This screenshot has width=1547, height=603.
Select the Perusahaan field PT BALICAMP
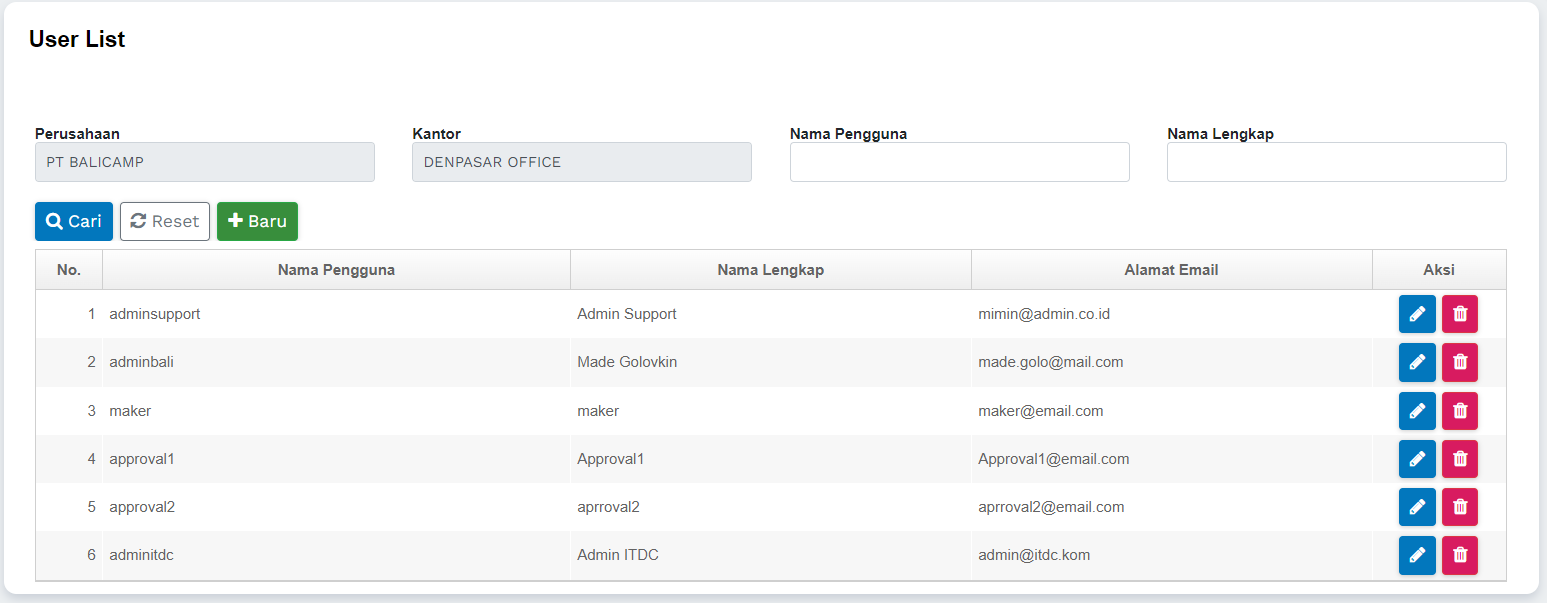pos(205,162)
